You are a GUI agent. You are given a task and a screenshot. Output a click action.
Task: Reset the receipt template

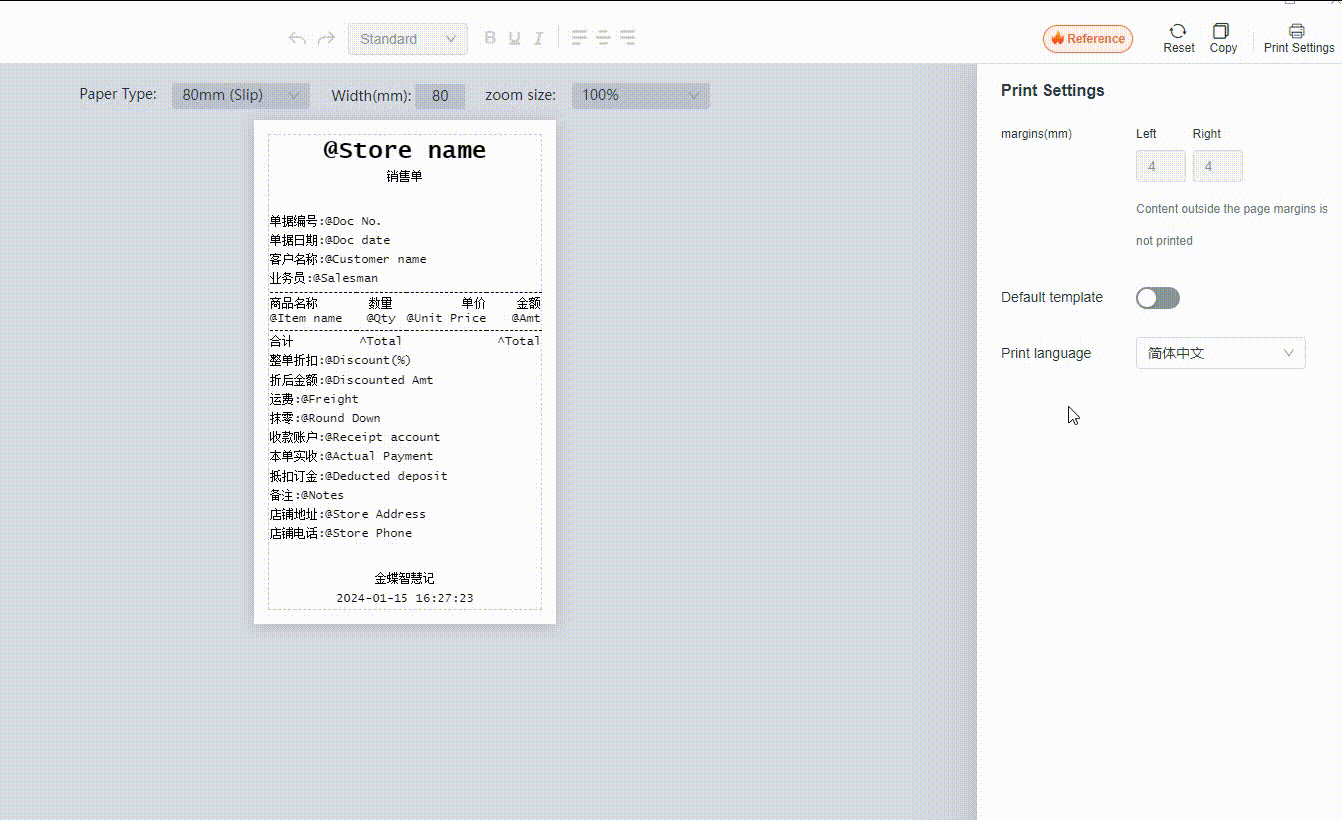1178,38
